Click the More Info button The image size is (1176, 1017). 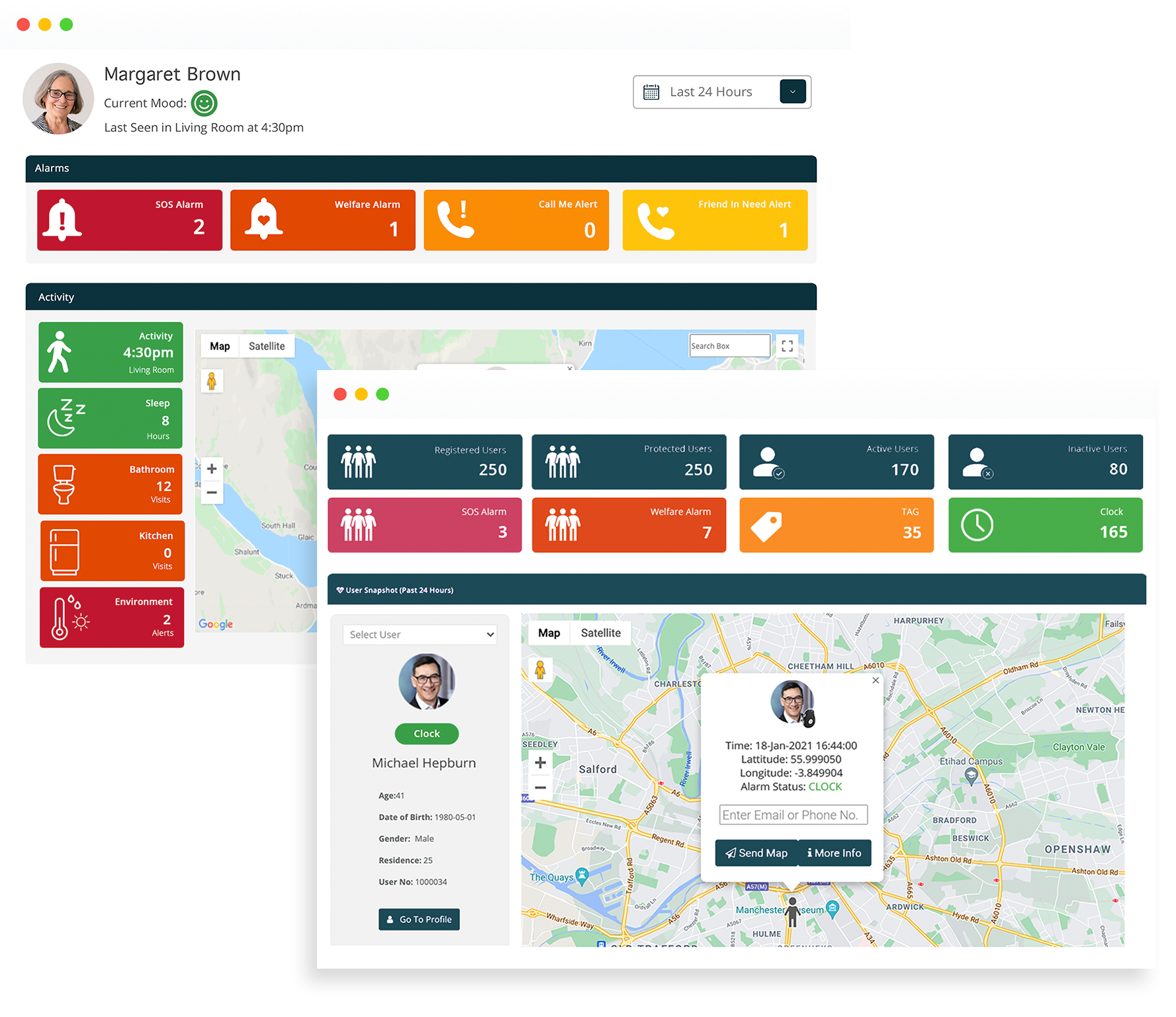point(835,853)
